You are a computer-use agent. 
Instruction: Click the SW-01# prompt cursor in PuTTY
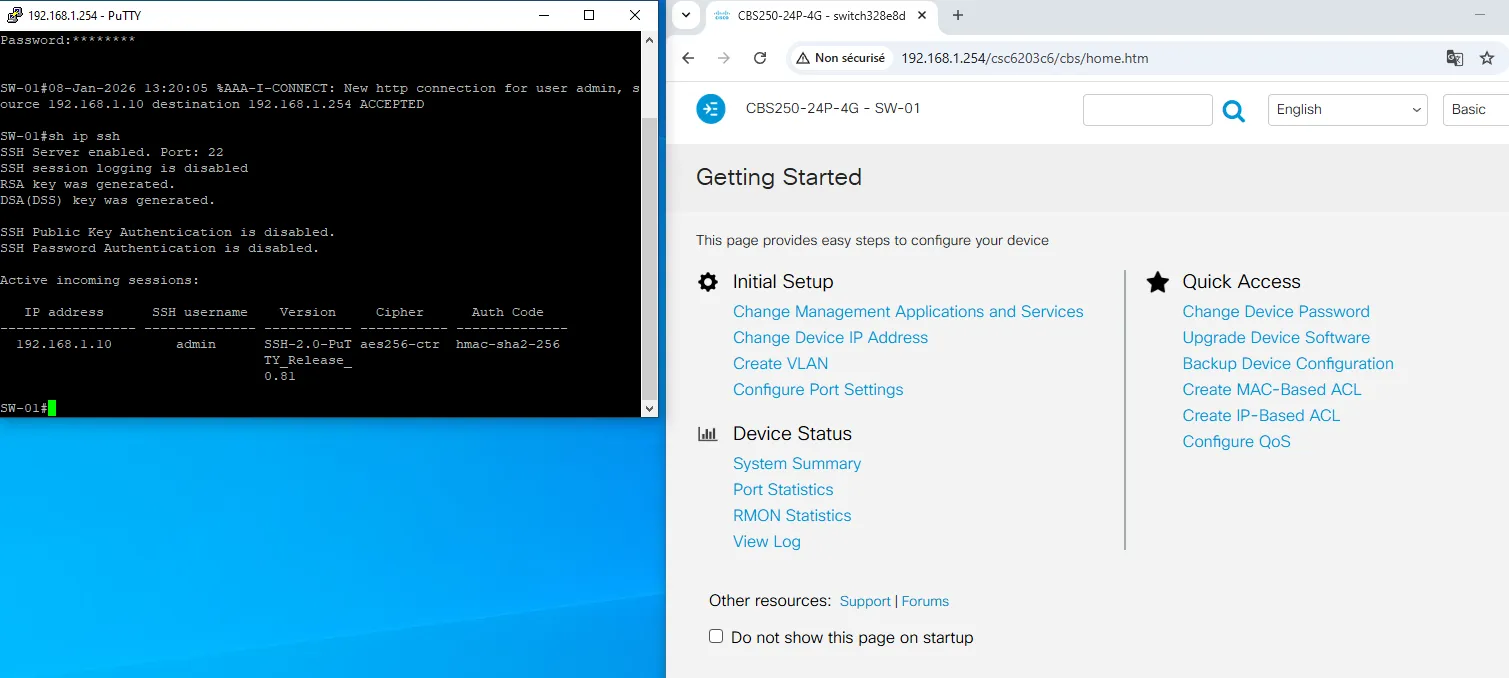pos(51,408)
